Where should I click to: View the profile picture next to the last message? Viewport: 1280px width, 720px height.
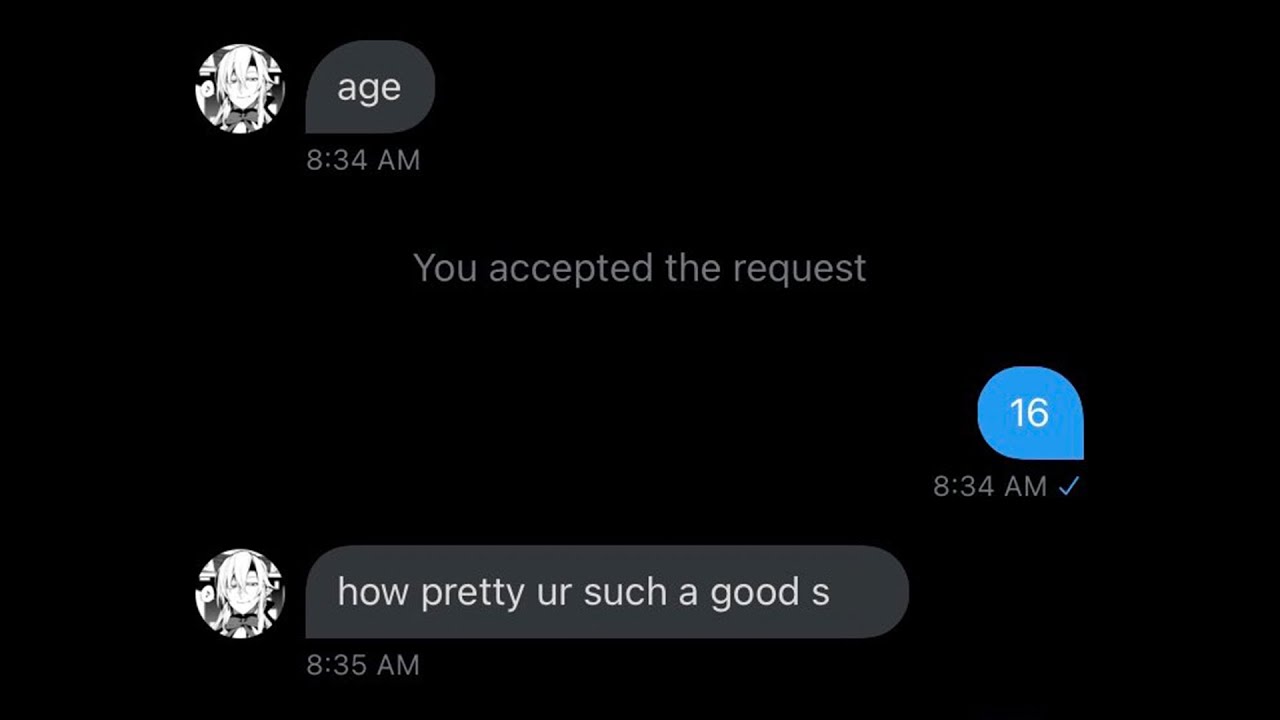(x=240, y=593)
